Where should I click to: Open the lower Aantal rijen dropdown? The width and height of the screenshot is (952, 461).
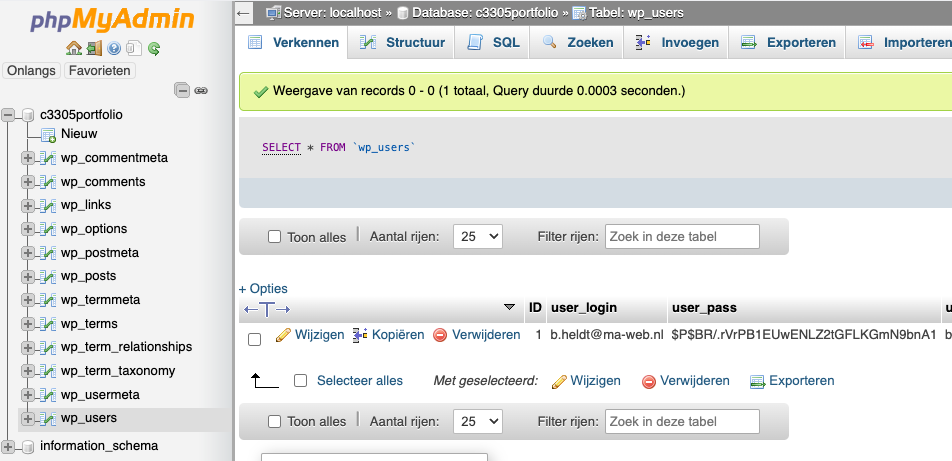click(478, 421)
